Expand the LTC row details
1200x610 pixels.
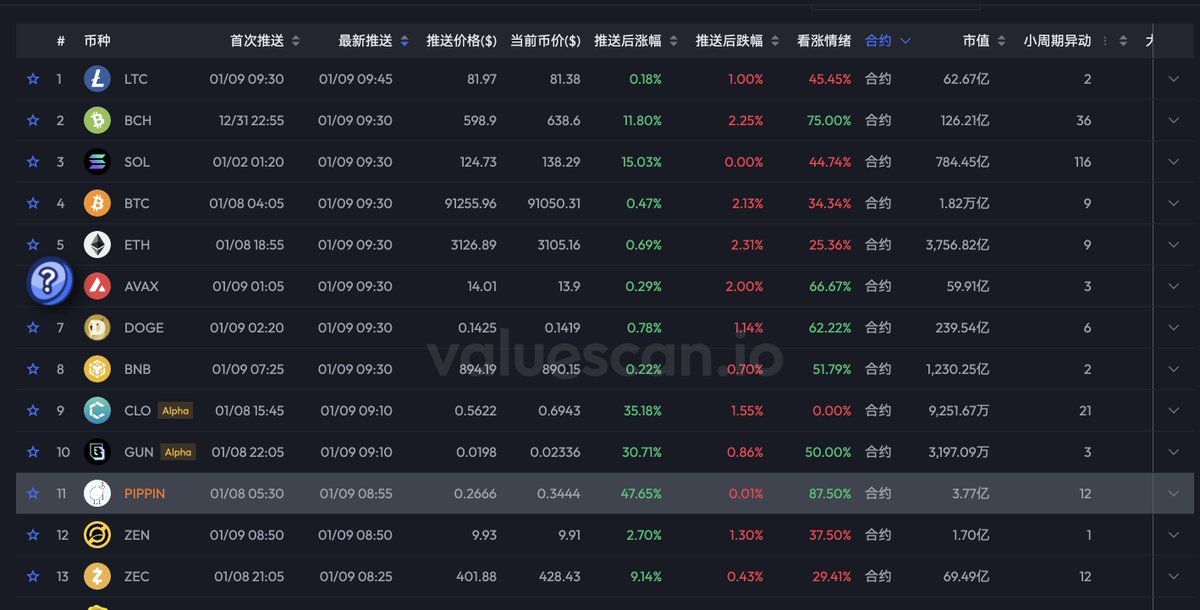pyautogui.click(x=1174, y=79)
